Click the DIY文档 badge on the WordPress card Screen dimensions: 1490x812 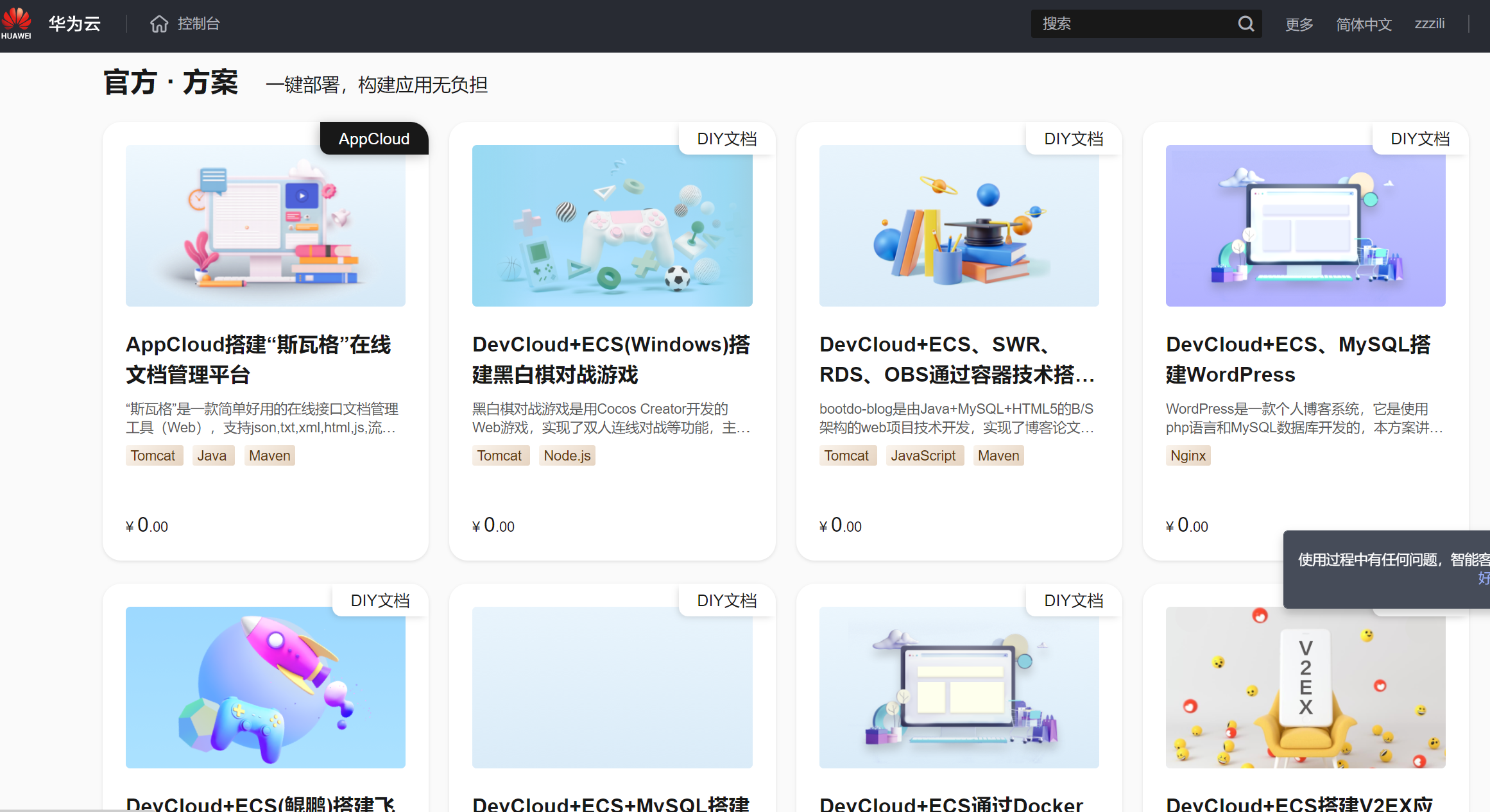point(1420,139)
